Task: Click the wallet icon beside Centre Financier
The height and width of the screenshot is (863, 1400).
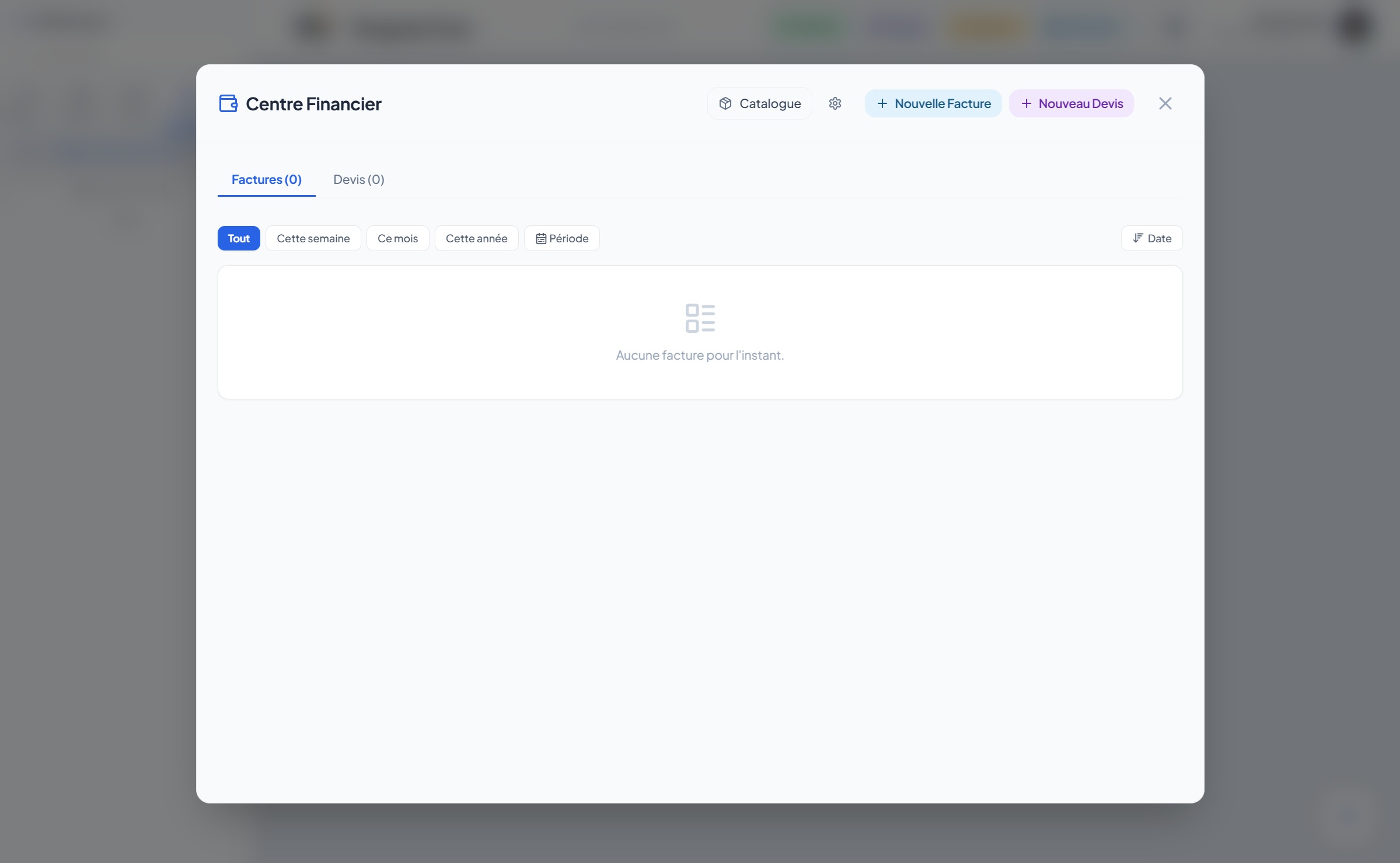Action: (228, 103)
